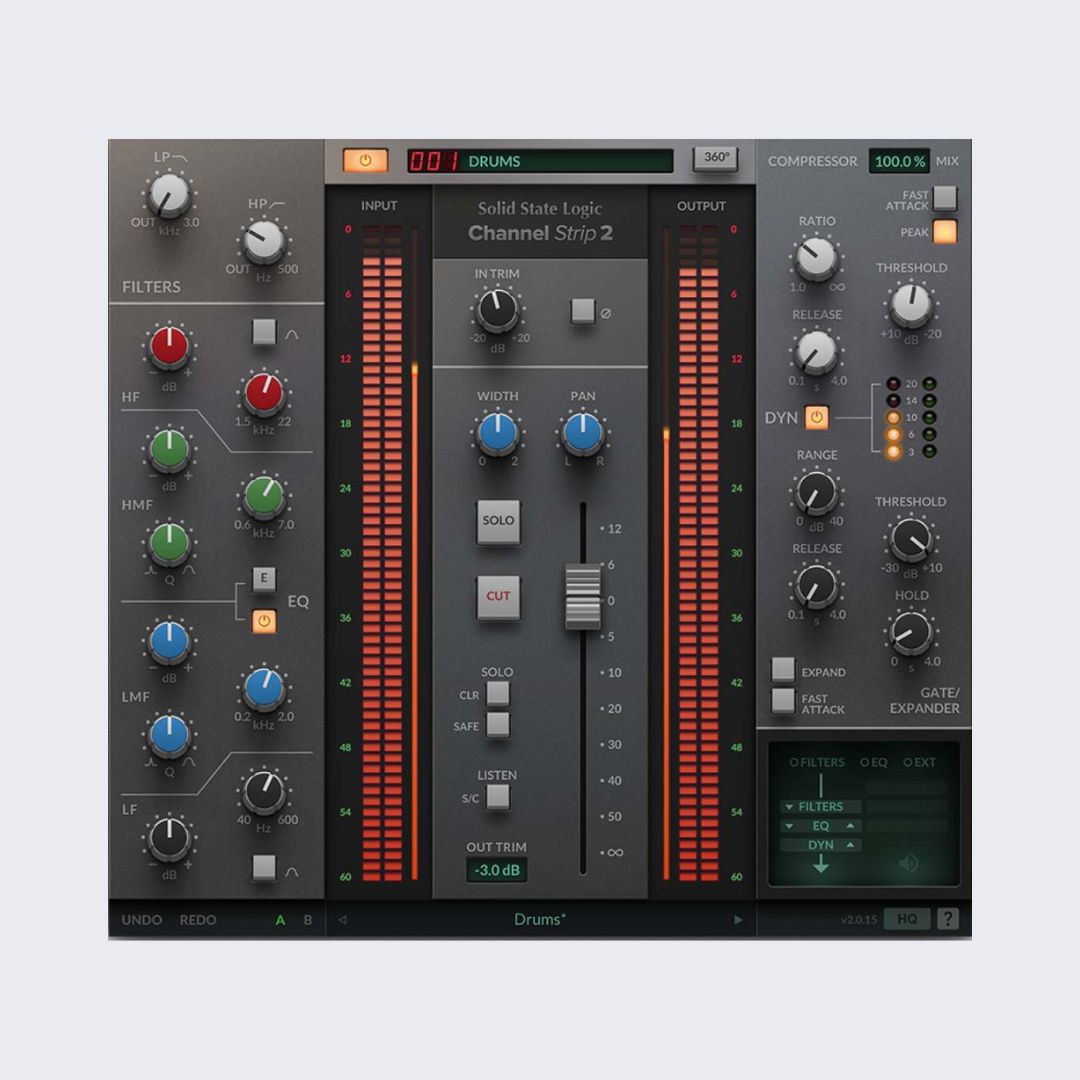Toggle the HF bell shape button

coord(264,331)
